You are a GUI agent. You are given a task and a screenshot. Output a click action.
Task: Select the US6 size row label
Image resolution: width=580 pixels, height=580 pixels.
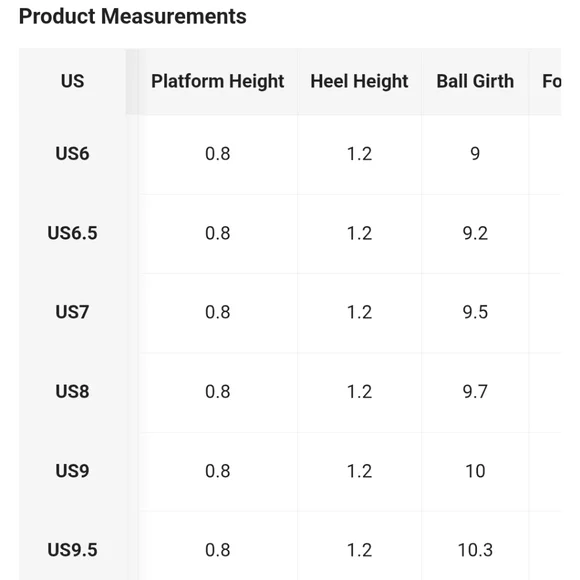[72, 154]
